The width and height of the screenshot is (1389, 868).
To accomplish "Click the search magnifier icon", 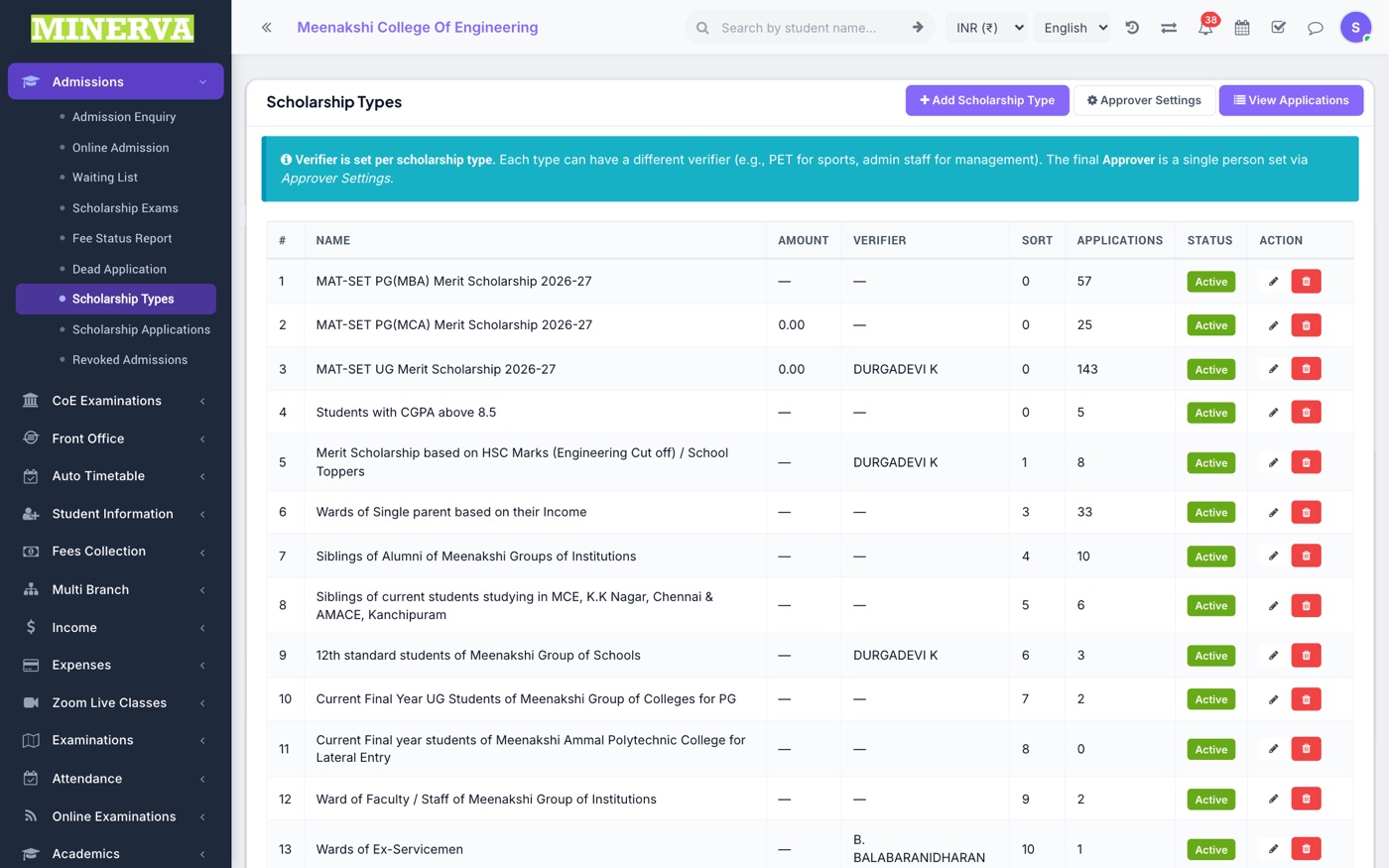I will tap(702, 28).
